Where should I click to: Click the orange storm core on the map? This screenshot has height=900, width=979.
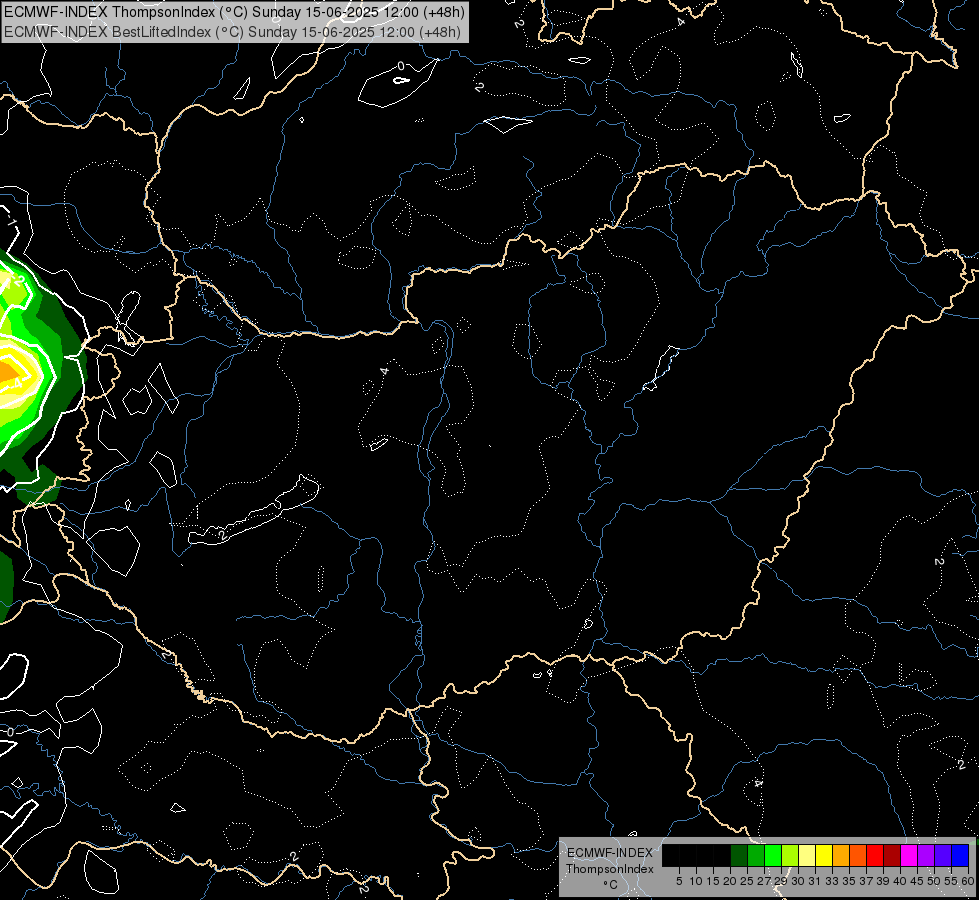click(x=7, y=371)
